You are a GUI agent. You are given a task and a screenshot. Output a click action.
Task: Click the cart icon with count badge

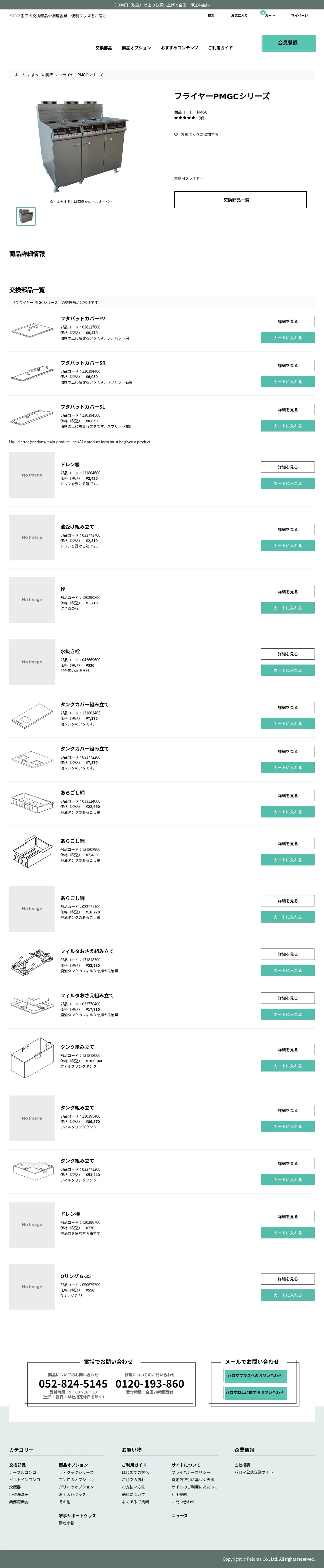pyautogui.click(x=267, y=15)
